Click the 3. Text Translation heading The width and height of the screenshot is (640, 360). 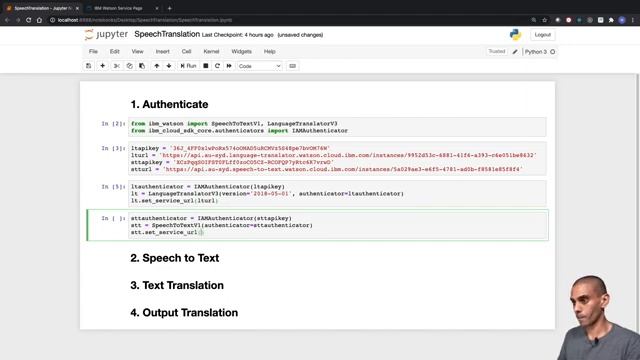click(177, 285)
